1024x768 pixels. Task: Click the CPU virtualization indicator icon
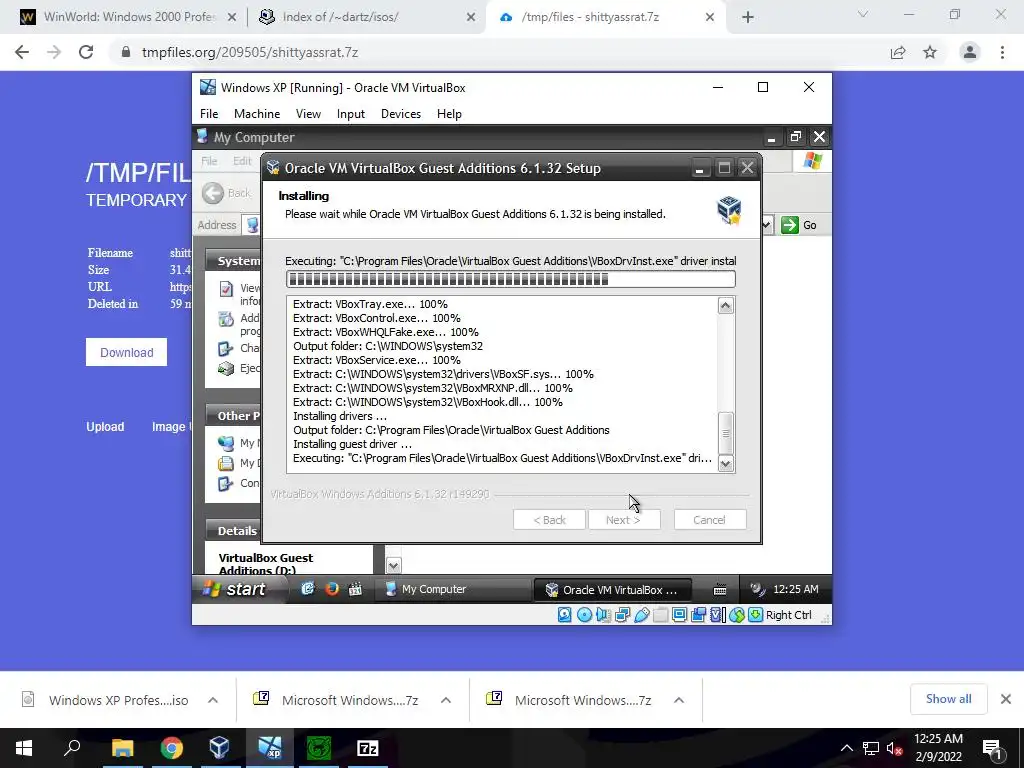click(x=717, y=615)
